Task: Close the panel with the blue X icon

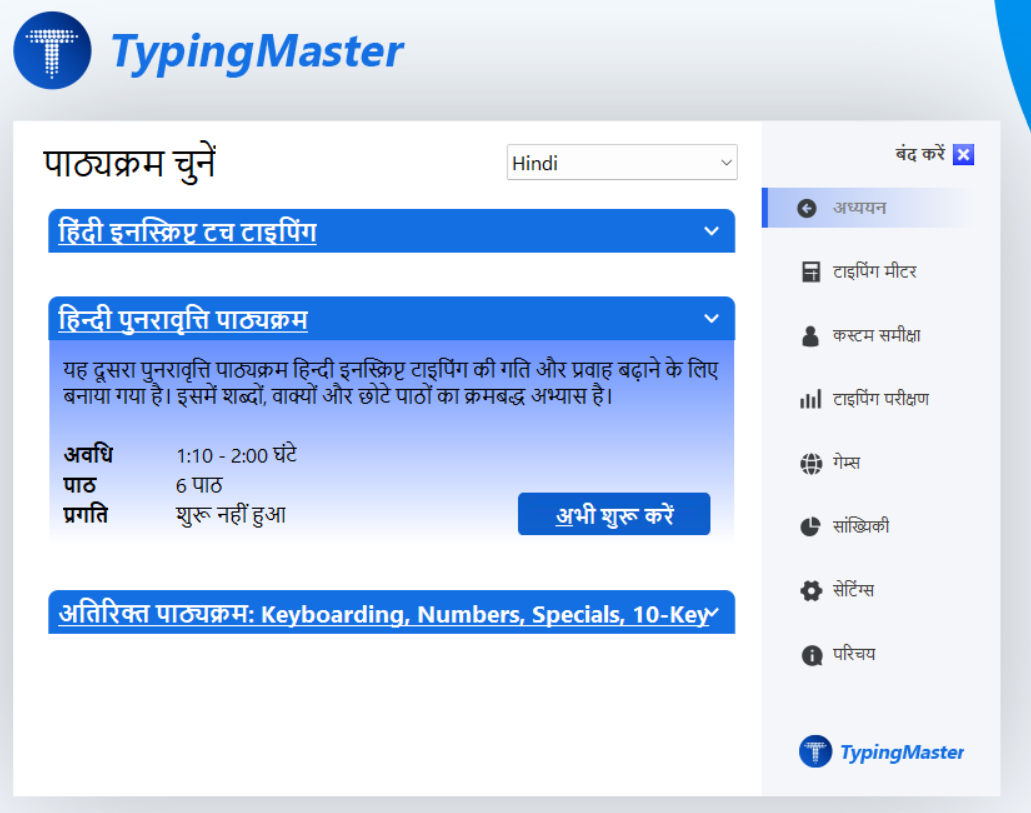Action: [x=963, y=155]
